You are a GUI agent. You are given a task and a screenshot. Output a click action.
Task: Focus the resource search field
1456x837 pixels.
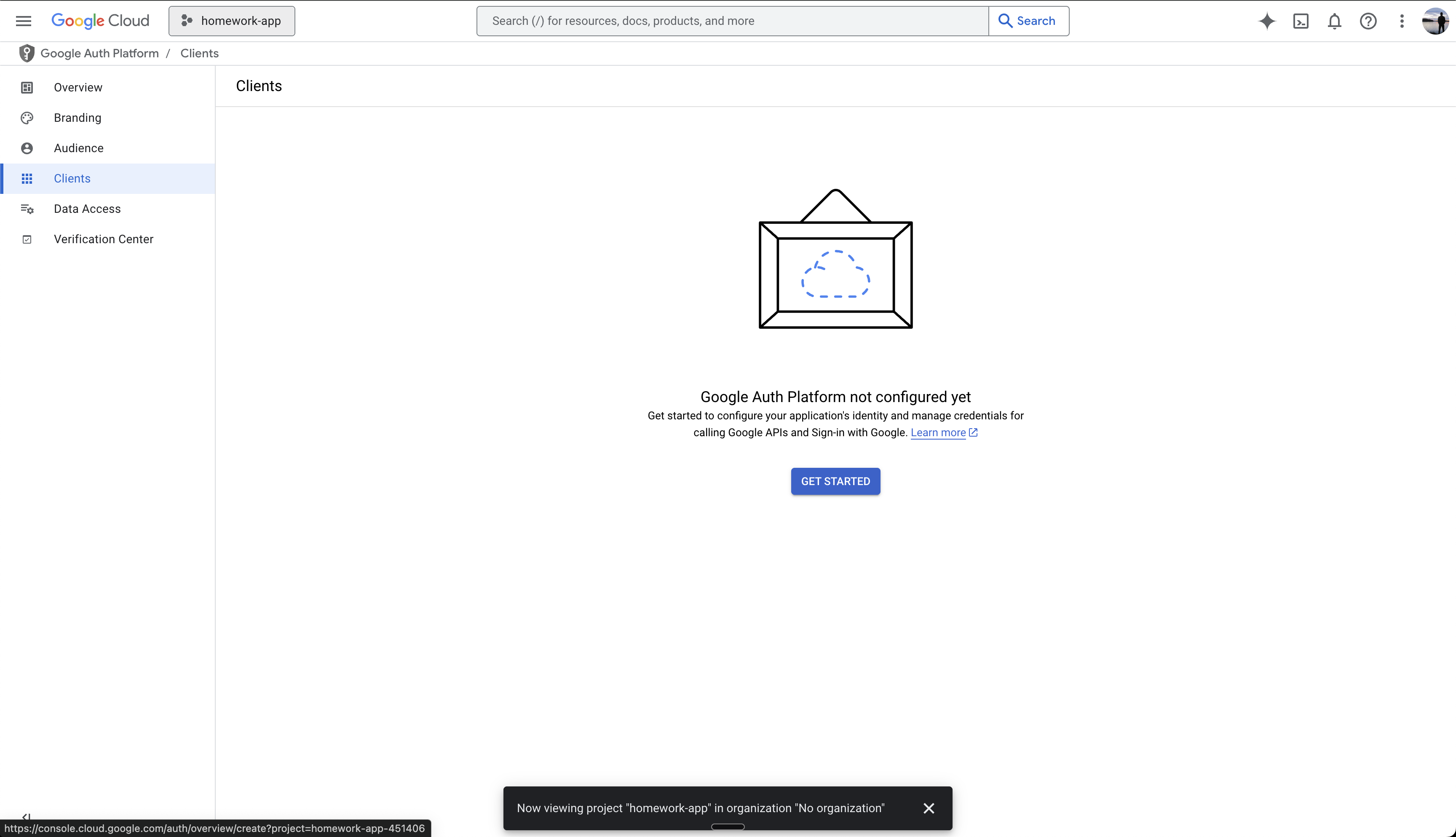tap(733, 21)
